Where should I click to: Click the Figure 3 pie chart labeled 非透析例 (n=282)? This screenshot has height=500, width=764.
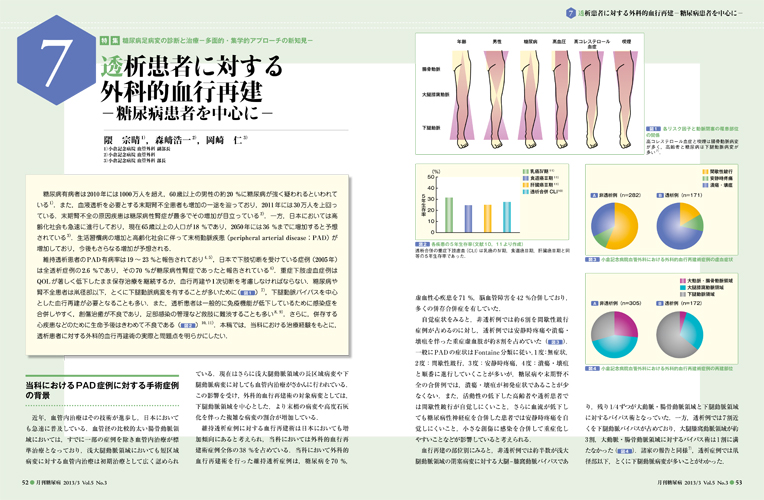614,226
